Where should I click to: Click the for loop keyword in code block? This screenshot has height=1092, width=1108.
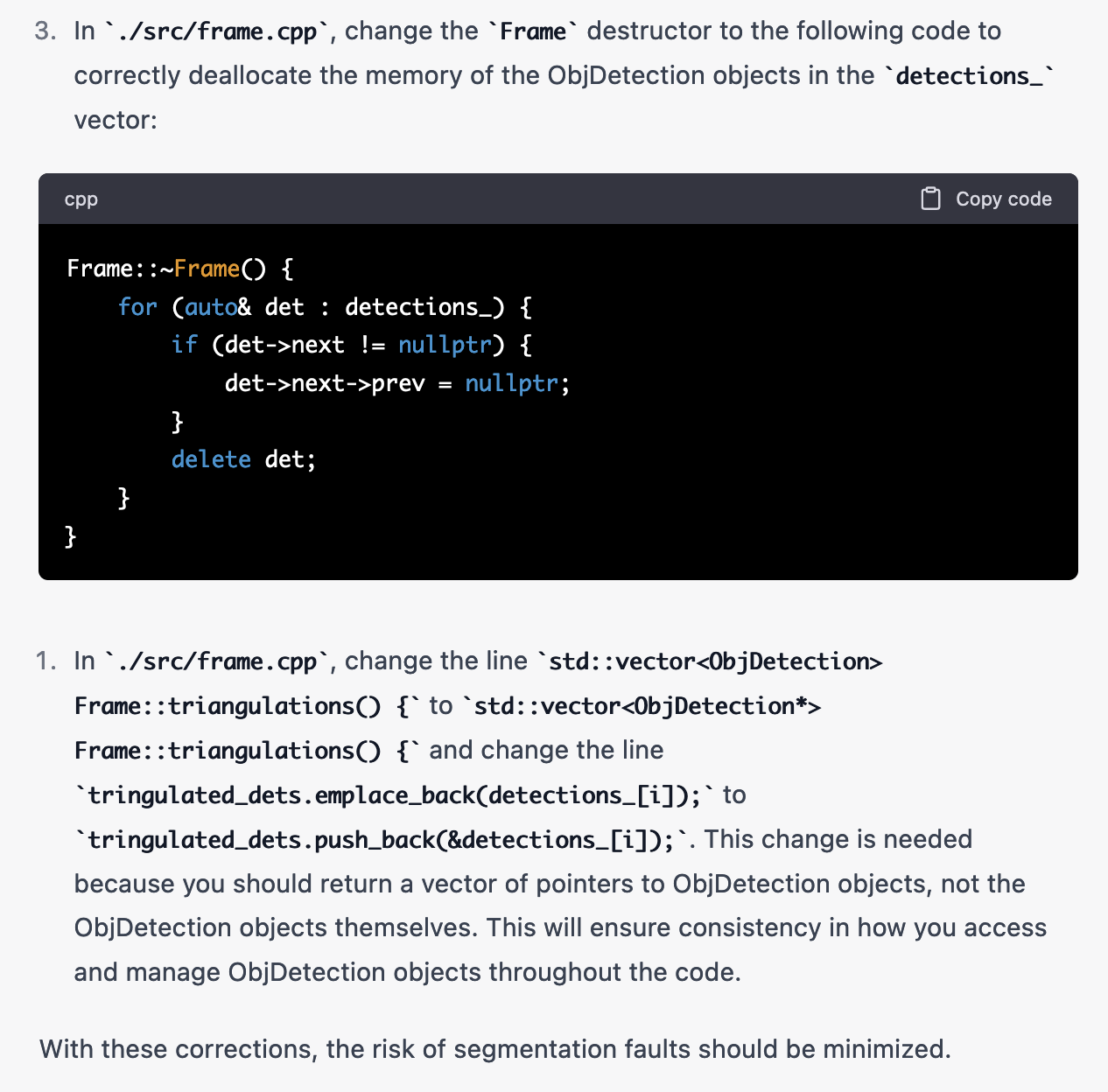(x=137, y=306)
